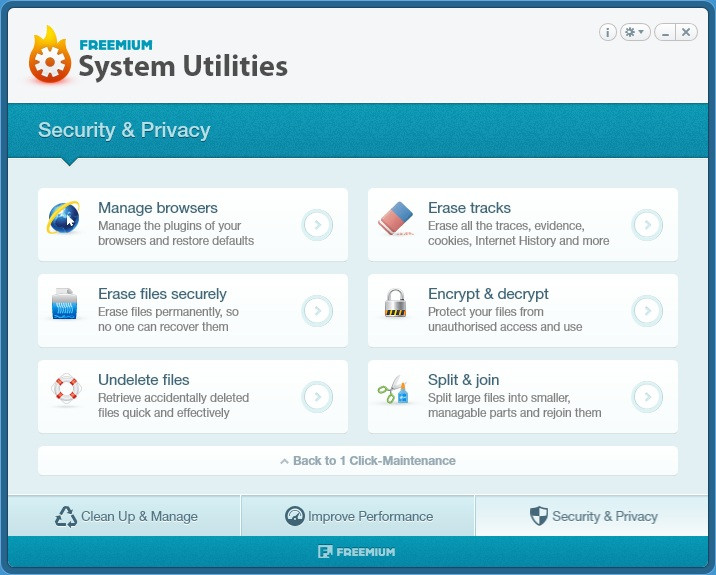
Task: Close the System Utilities window
Action: 686,32
